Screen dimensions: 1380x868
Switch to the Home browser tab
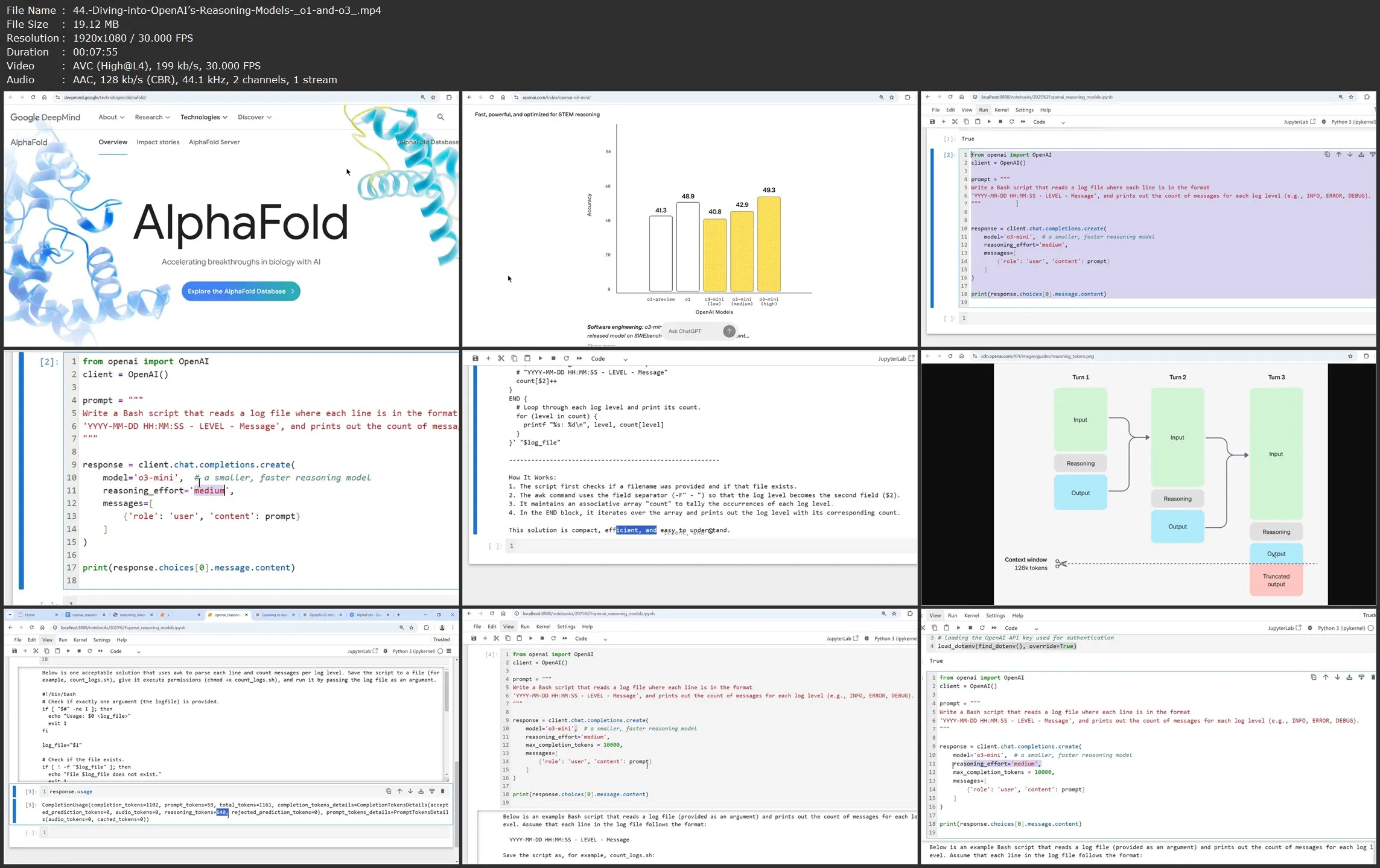pyautogui.click(x=37, y=615)
